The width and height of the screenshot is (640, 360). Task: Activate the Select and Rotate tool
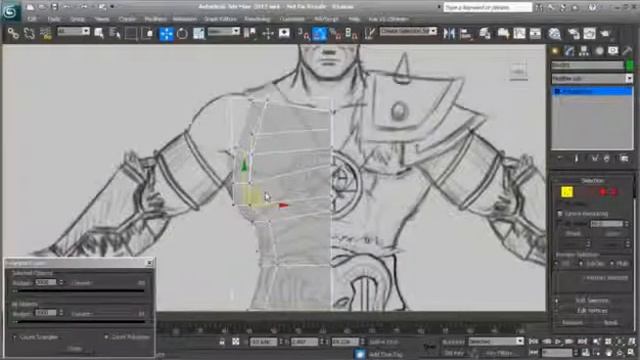[x=182, y=33]
